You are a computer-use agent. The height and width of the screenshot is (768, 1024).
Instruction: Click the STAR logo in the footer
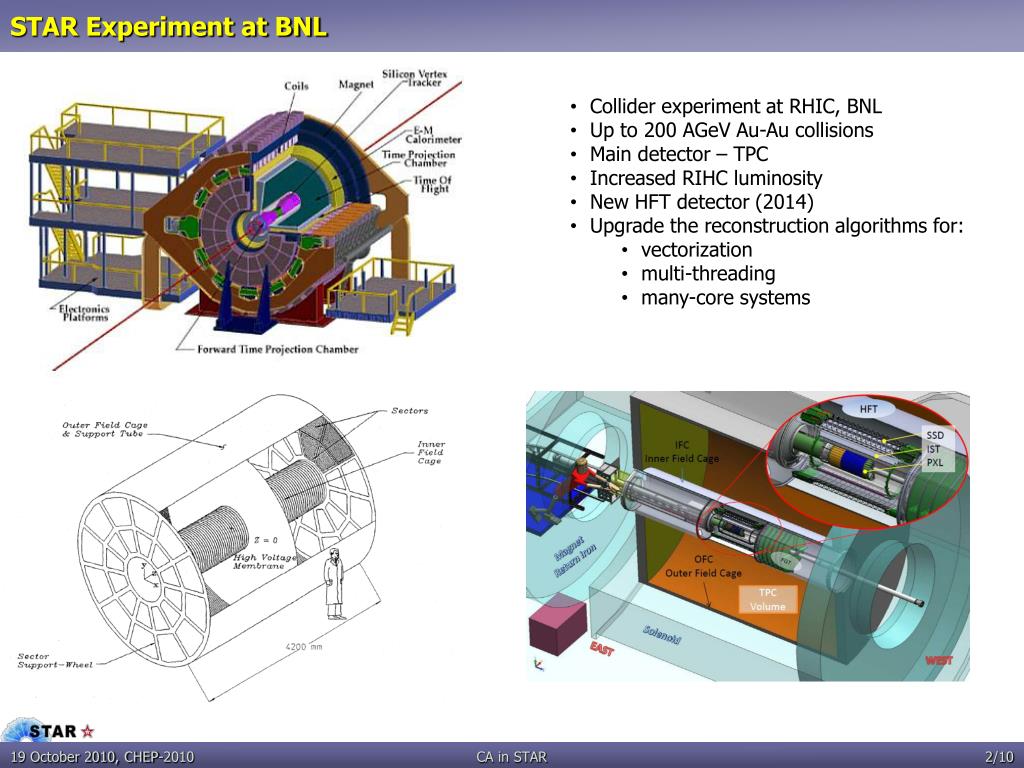pos(49,730)
